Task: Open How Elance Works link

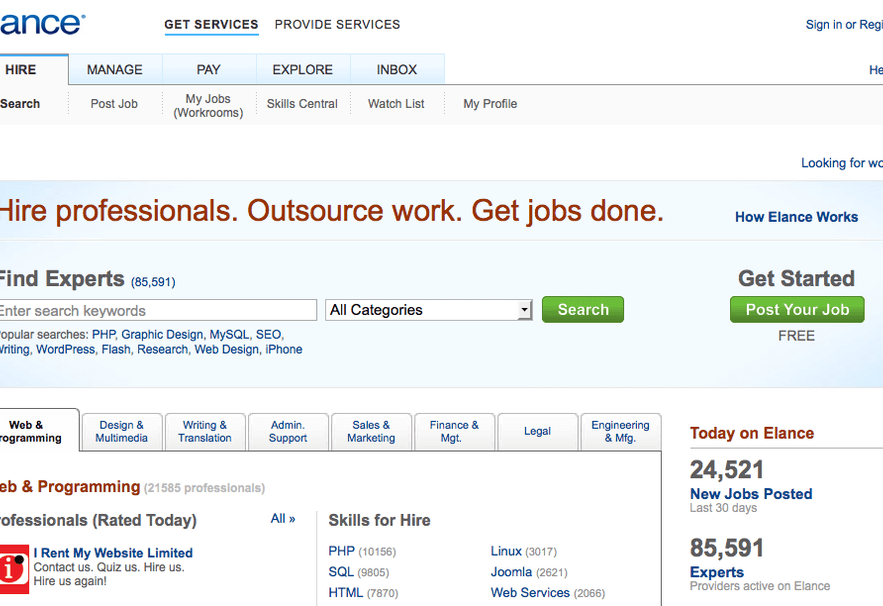Action: coord(797,217)
